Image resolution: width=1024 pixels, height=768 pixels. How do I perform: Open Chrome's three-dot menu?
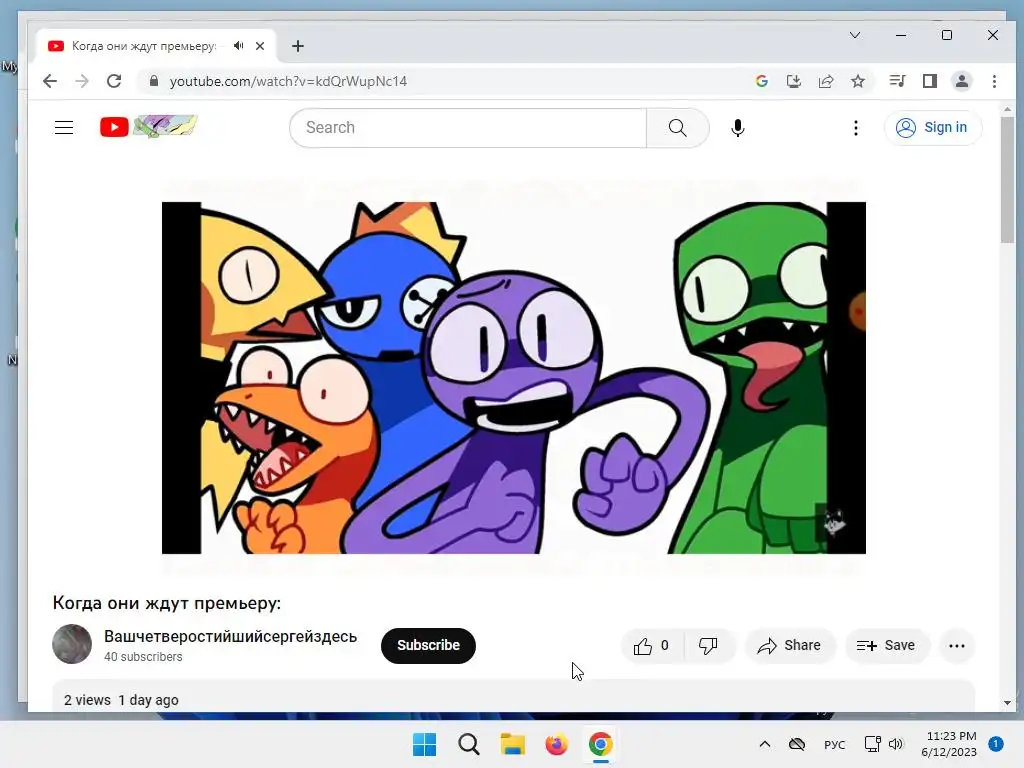[994, 81]
